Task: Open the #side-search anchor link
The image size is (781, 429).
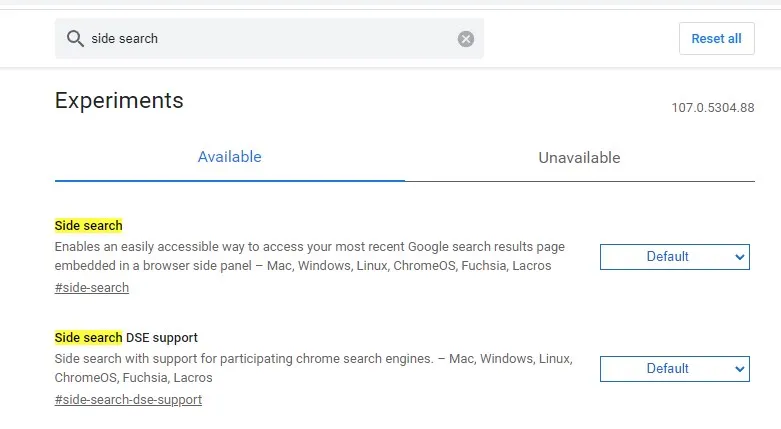Action: [92, 288]
